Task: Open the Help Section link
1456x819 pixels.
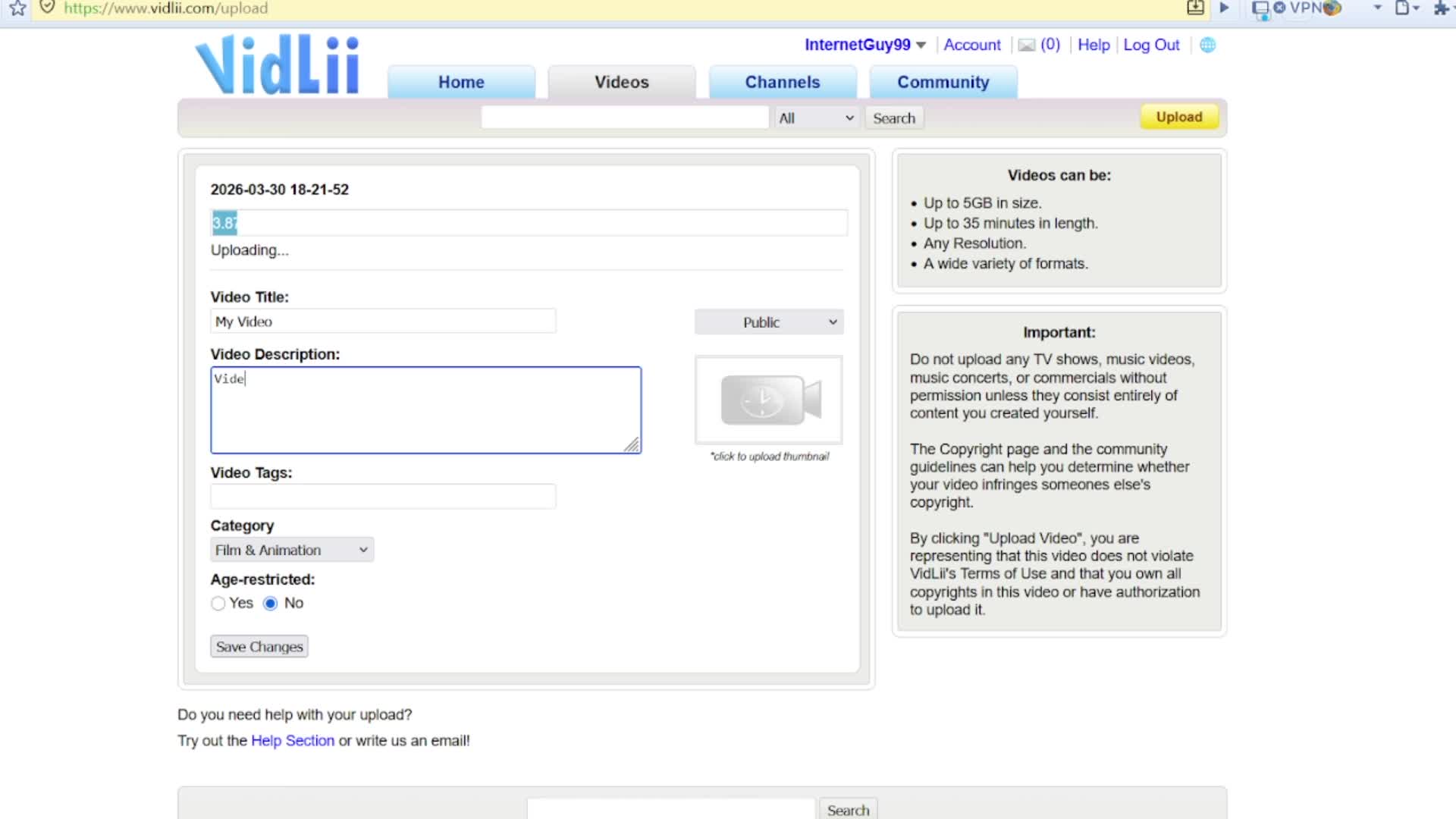Action: pyautogui.click(x=293, y=741)
